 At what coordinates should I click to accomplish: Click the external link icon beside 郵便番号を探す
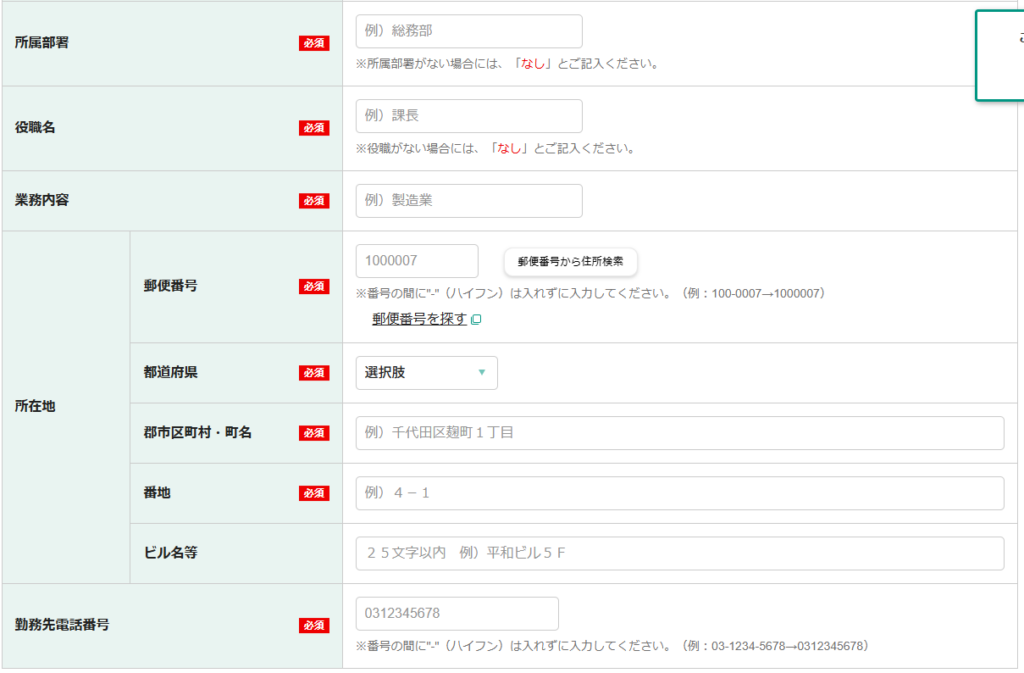coord(476,320)
